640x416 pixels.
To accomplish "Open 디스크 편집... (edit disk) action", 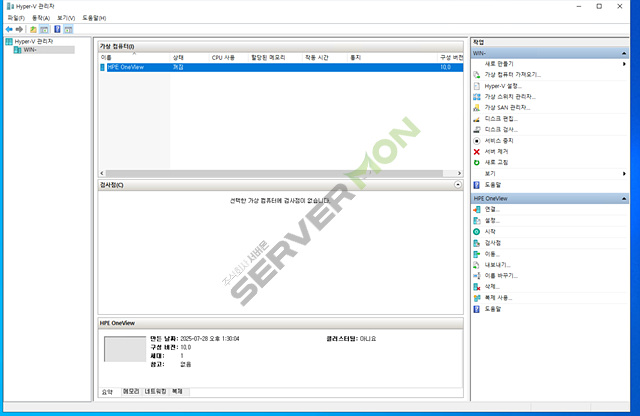I will coord(501,119).
